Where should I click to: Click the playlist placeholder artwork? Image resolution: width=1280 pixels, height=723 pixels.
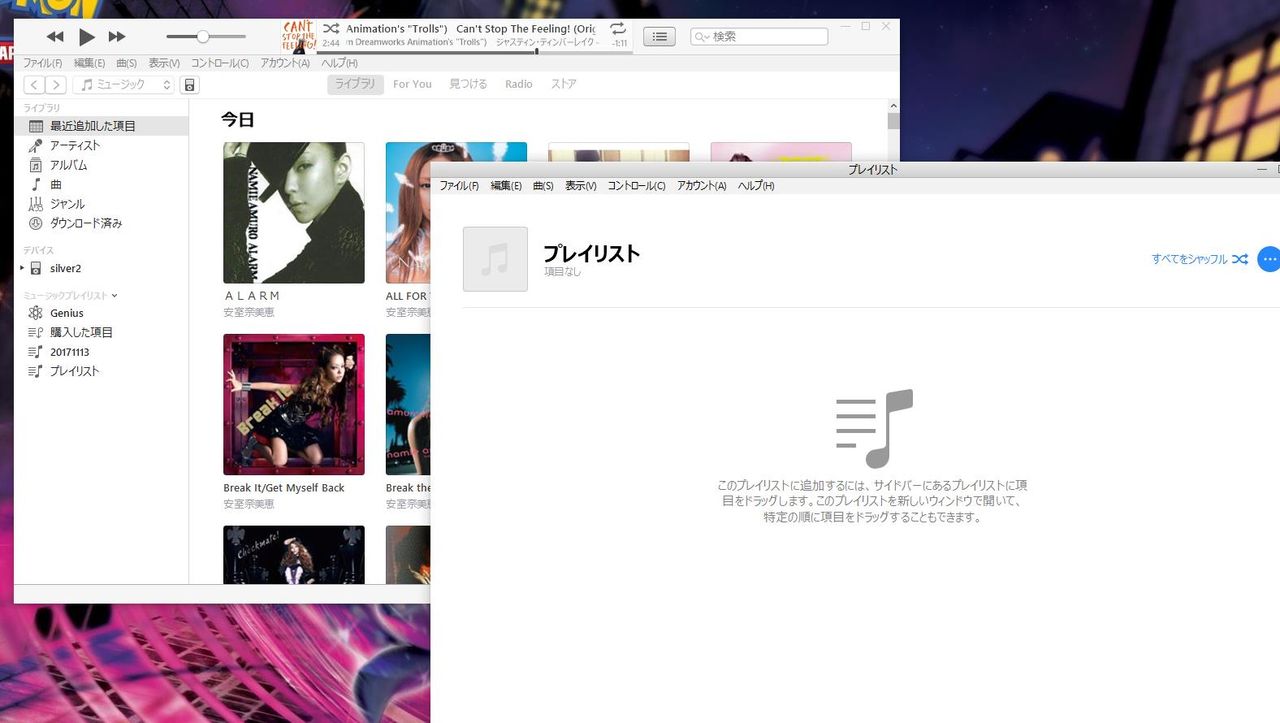(495, 259)
